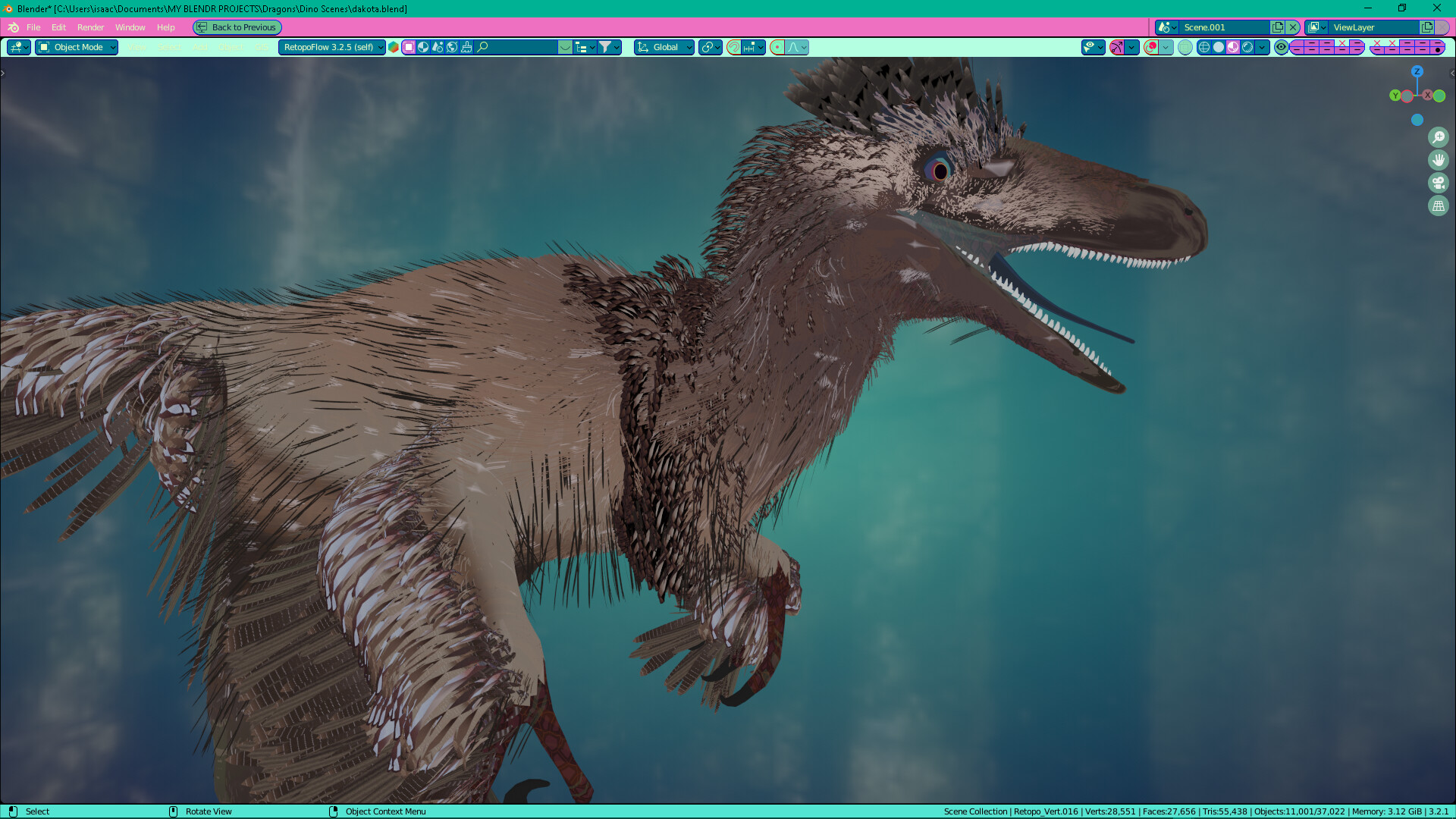Select solid shading mode
Screen dimensions: 1456x819
point(1217,47)
